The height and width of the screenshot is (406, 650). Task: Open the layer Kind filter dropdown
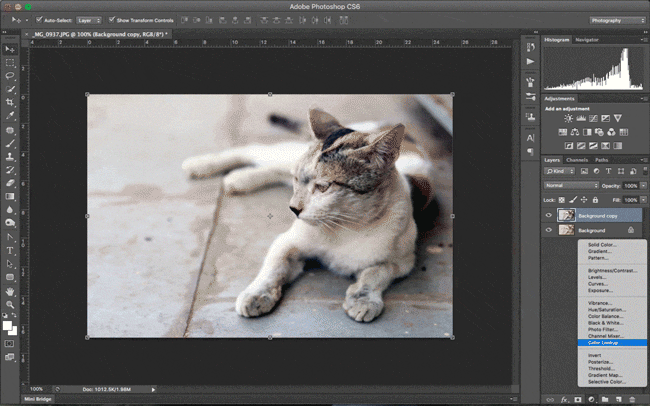pyautogui.click(x=559, y=171)
